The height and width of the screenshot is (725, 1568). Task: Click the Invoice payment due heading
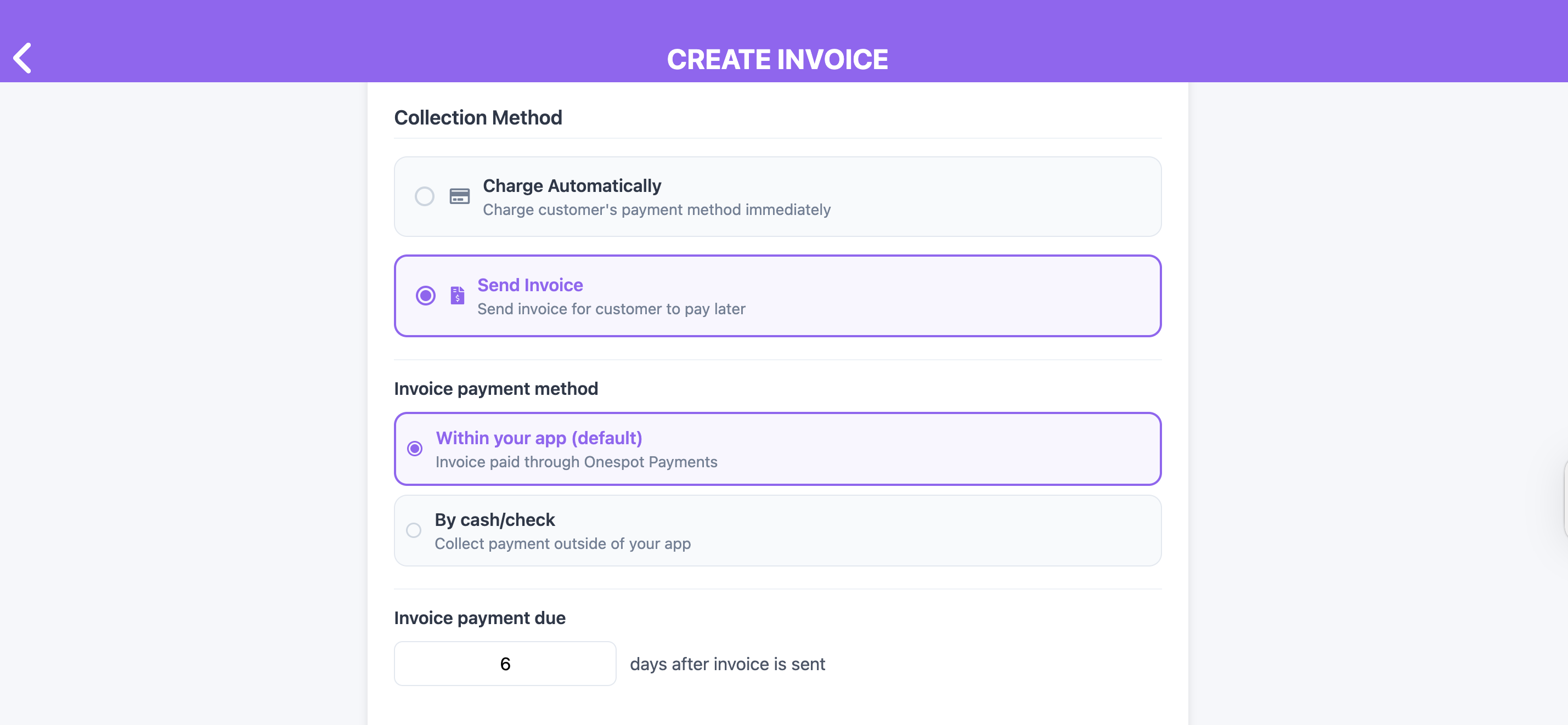point(479,618)
